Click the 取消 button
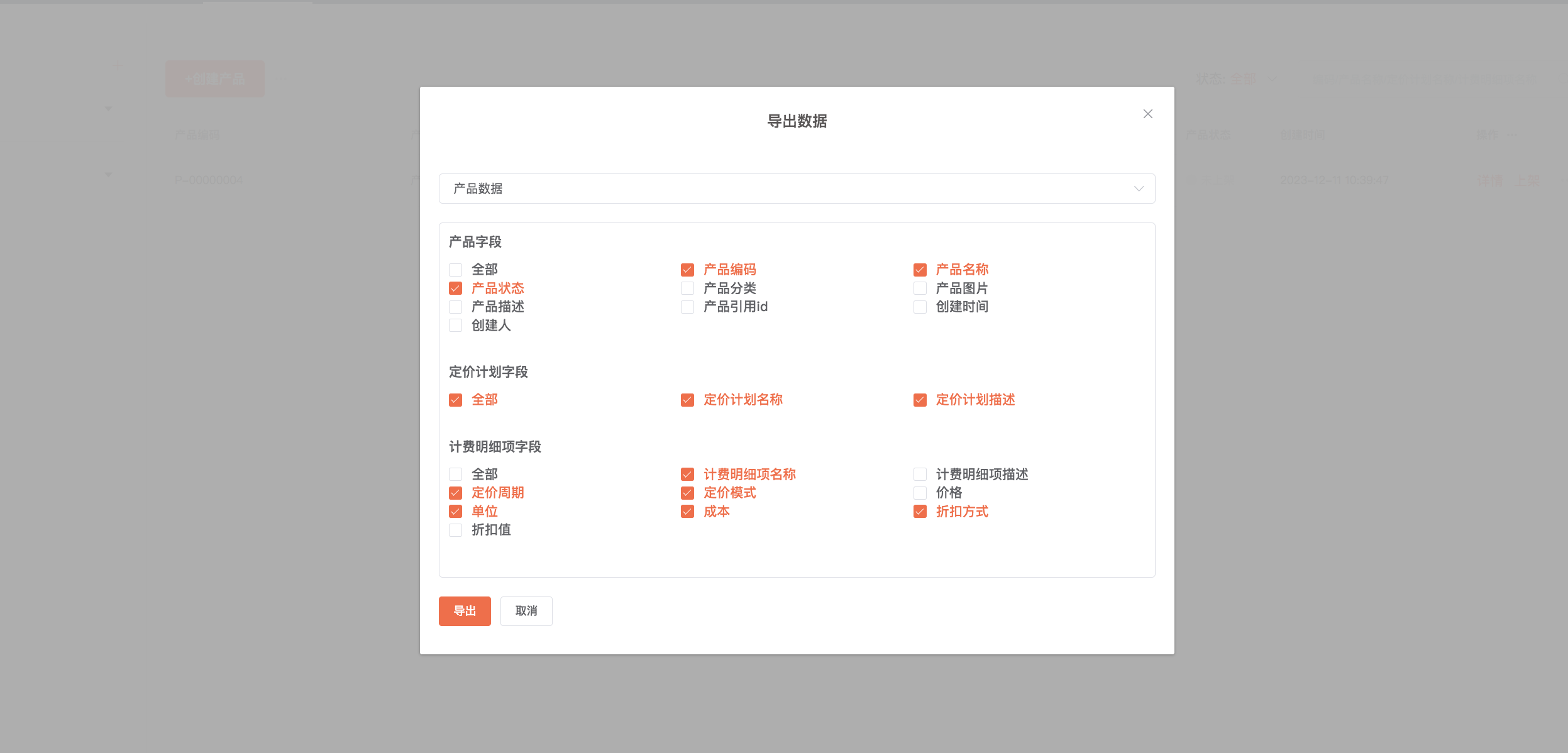 [526, 611]
